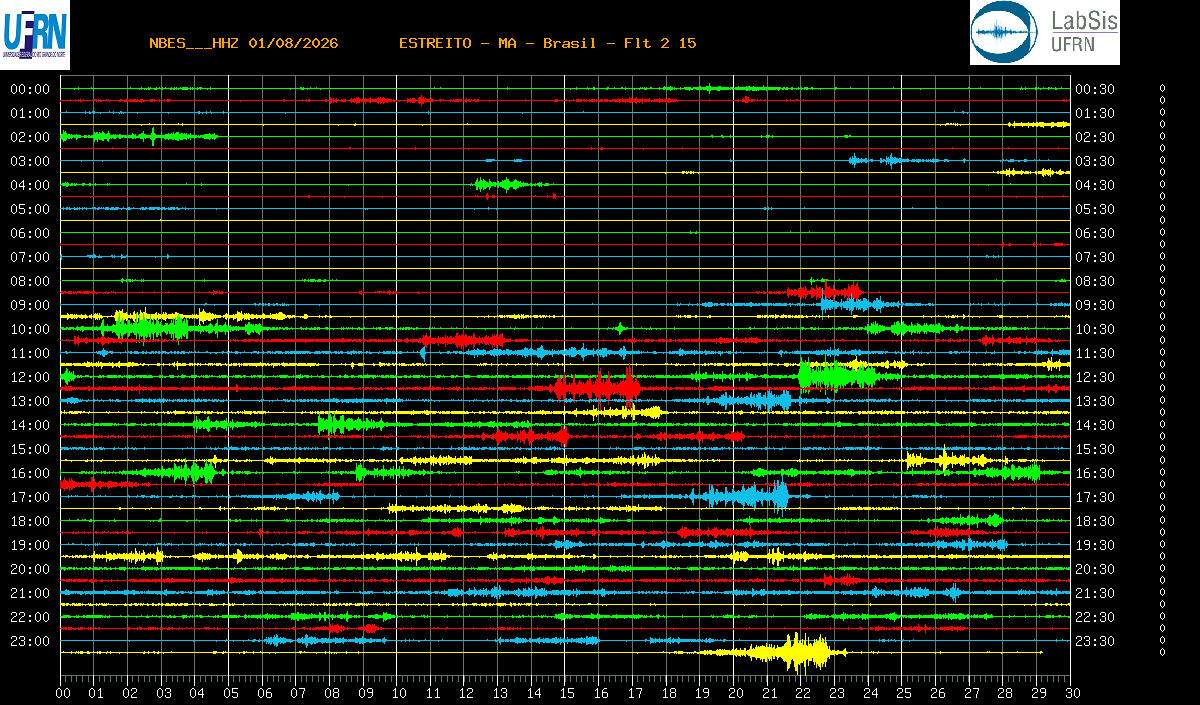Select minute tick 30 on bottom axis

coord(1071,692)
